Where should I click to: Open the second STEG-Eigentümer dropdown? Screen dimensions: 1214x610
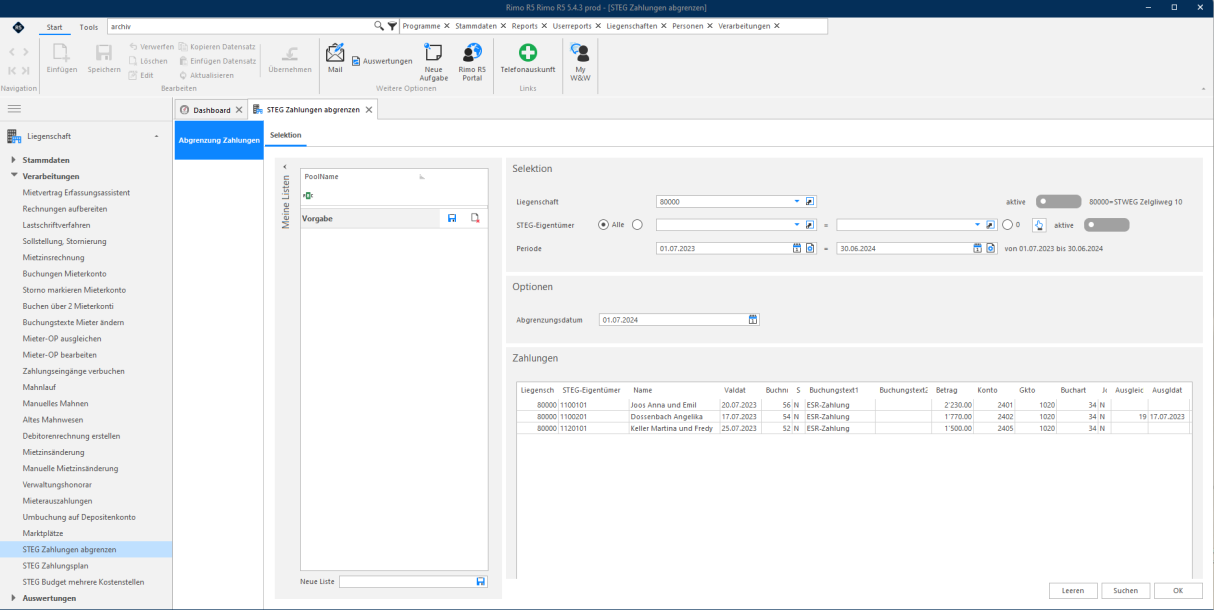tap(977, 225)
